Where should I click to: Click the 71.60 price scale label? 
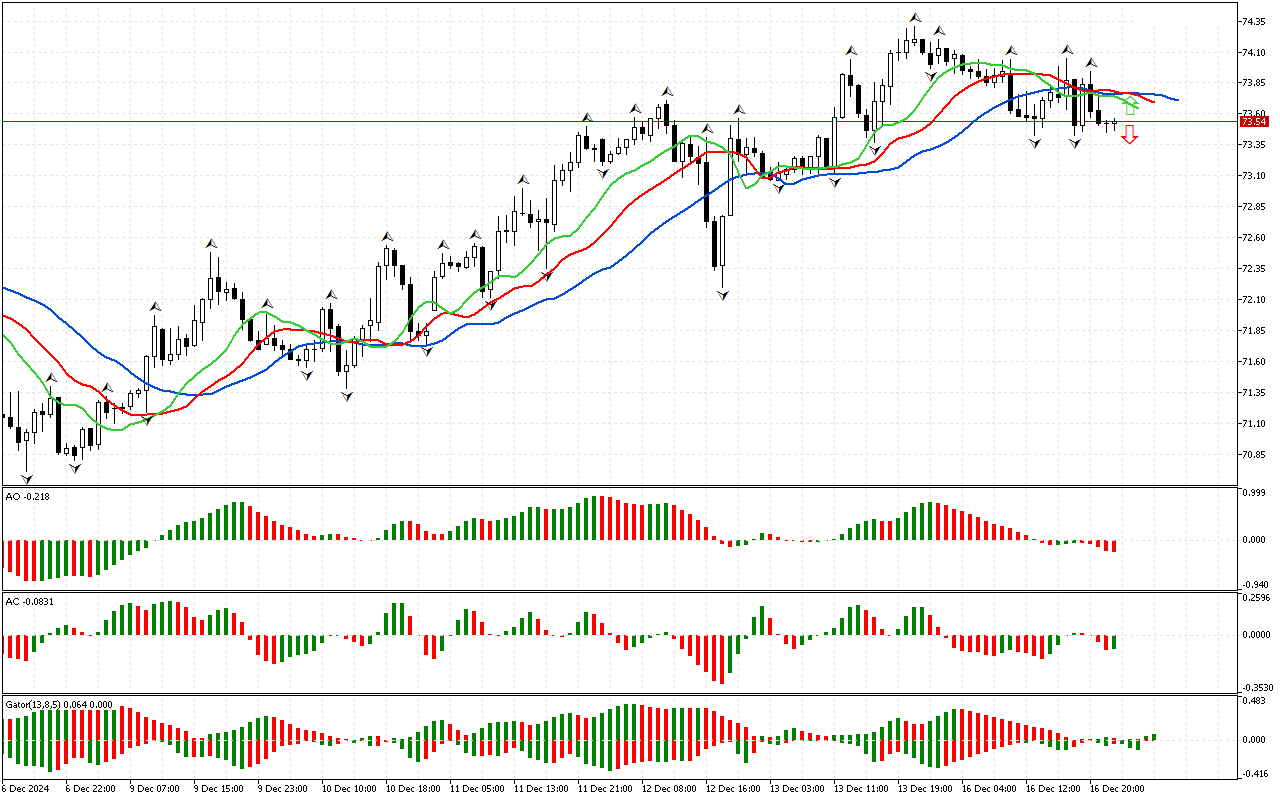(1254, 362)
